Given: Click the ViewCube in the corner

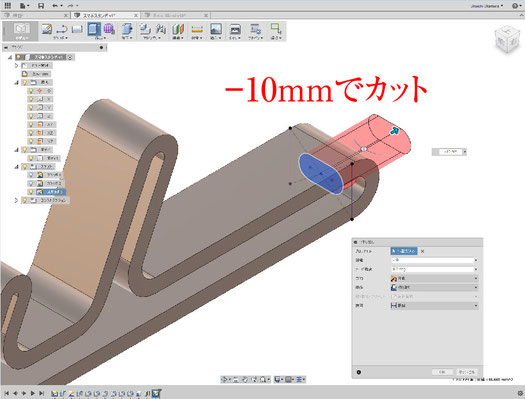Looking at the screenshot, I should pos(507,39).
